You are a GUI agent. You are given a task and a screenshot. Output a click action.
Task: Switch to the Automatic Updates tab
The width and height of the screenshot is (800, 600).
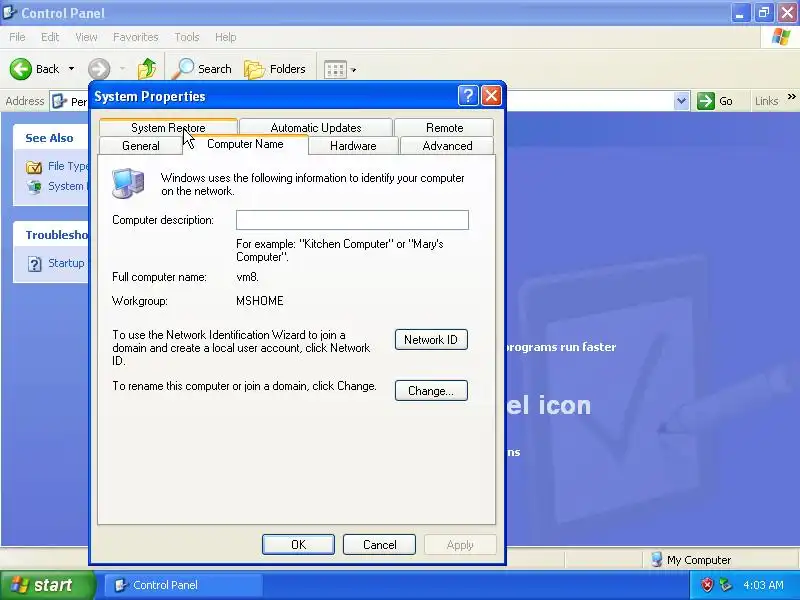pyautogui.click(x=316, y=128)
